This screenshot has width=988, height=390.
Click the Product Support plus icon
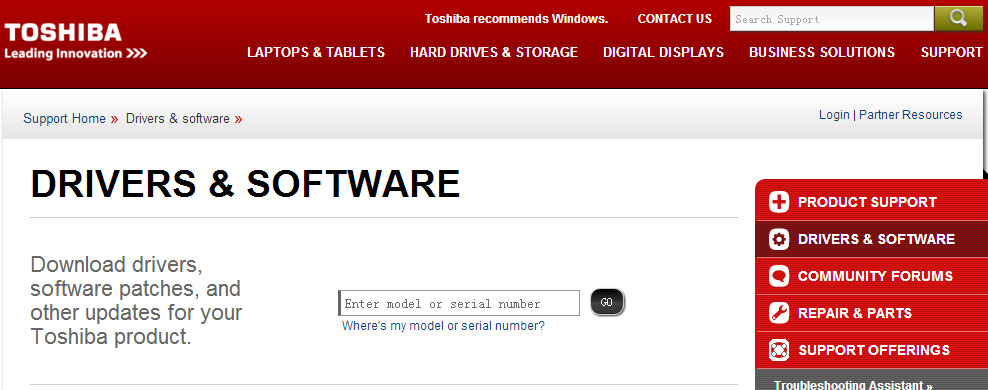779,202
